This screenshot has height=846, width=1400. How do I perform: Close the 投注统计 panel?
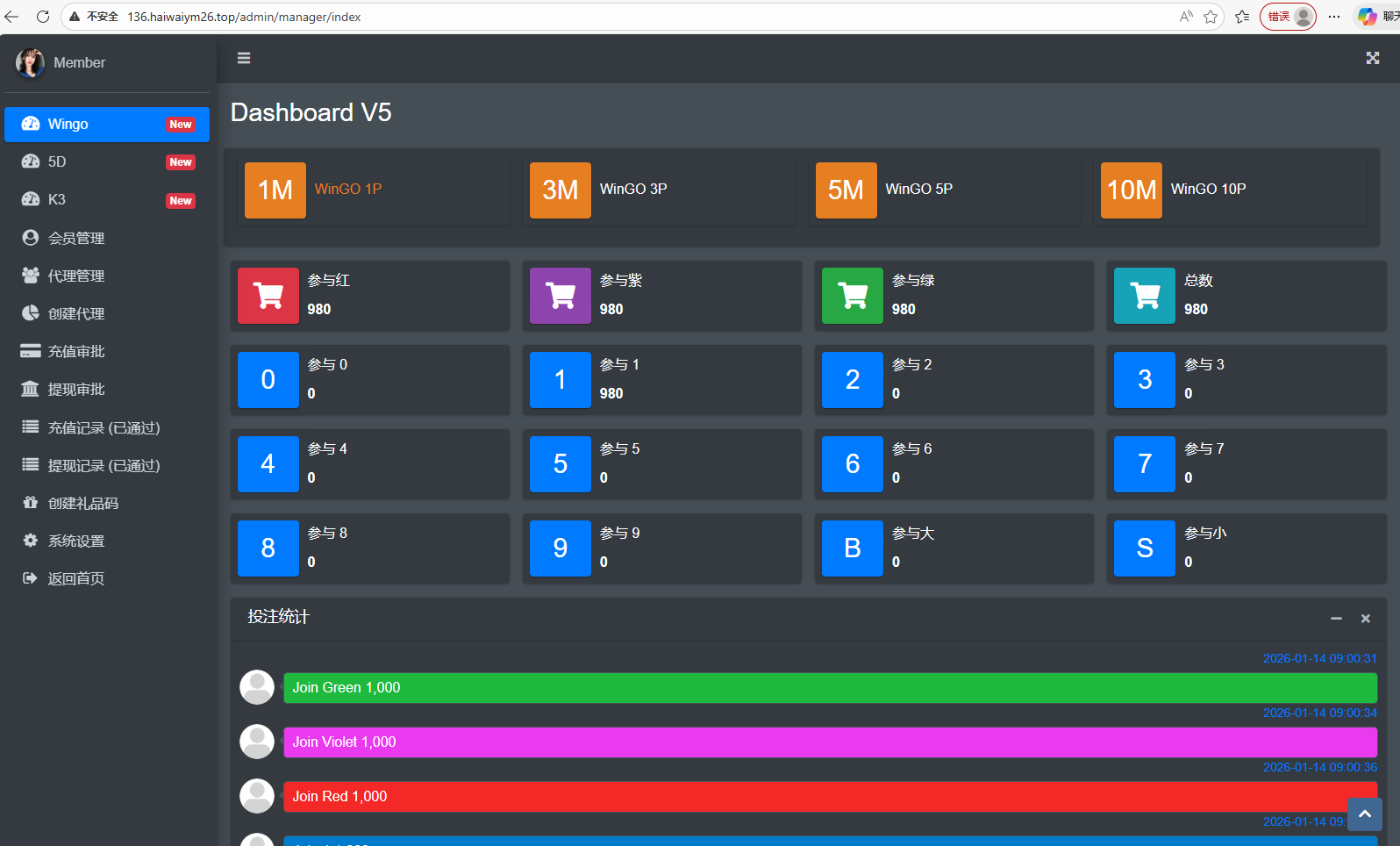tap(1365, 619)
